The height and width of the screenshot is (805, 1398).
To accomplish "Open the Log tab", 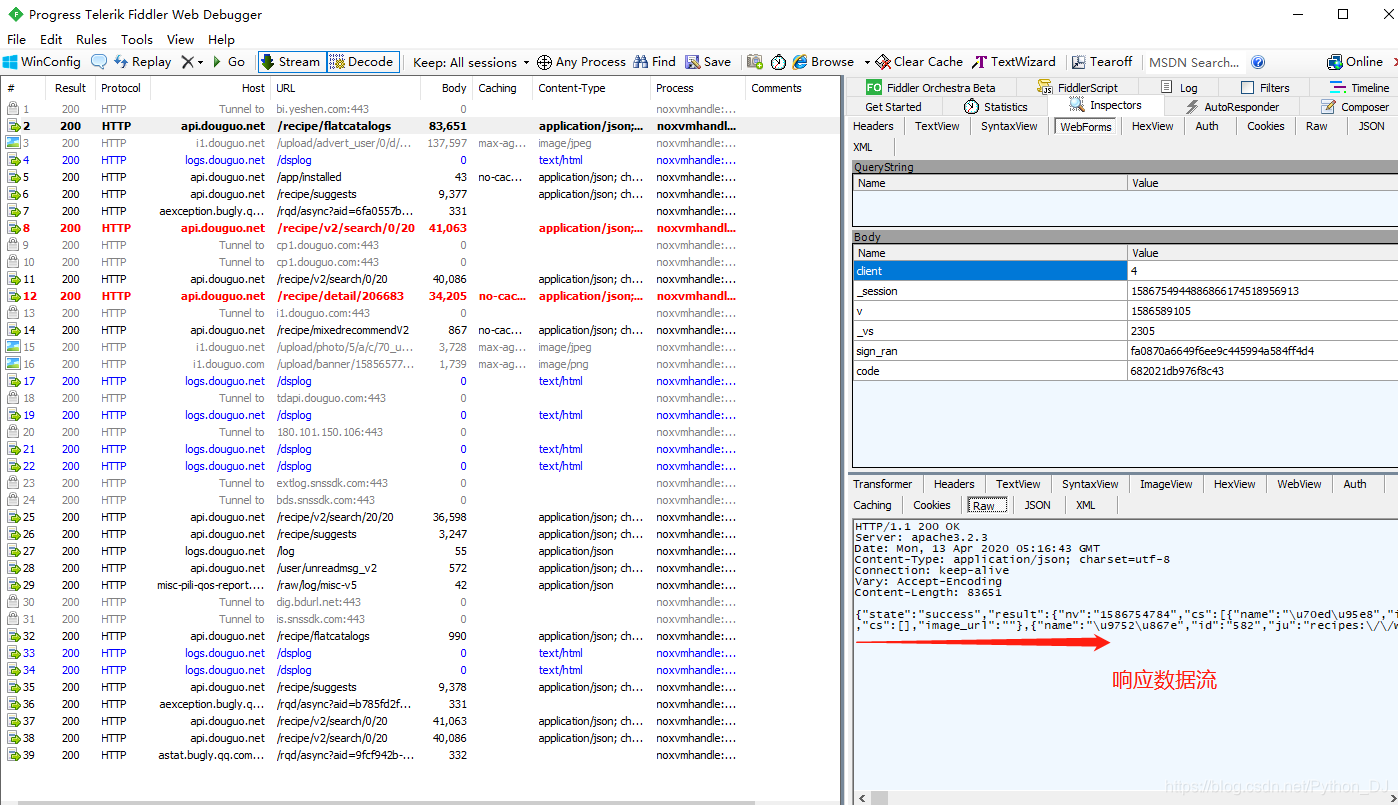I will [1178, 88].
